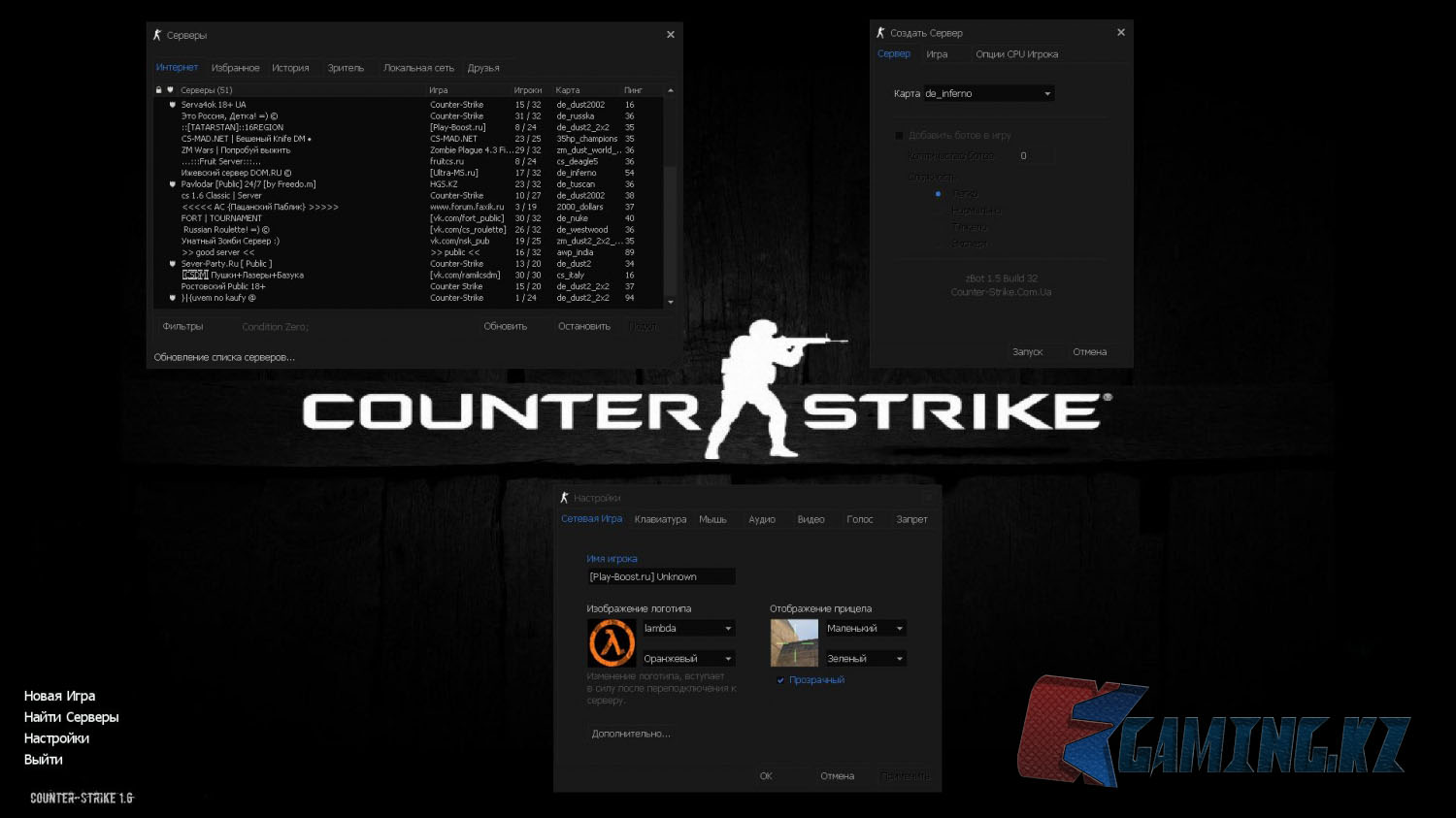Click the Дополнительно... button

pyautogui.click(x=631, y=735)
